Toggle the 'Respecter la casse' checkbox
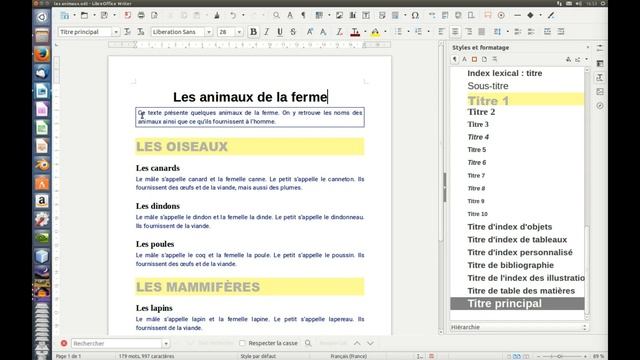 [x=242, y=343]
